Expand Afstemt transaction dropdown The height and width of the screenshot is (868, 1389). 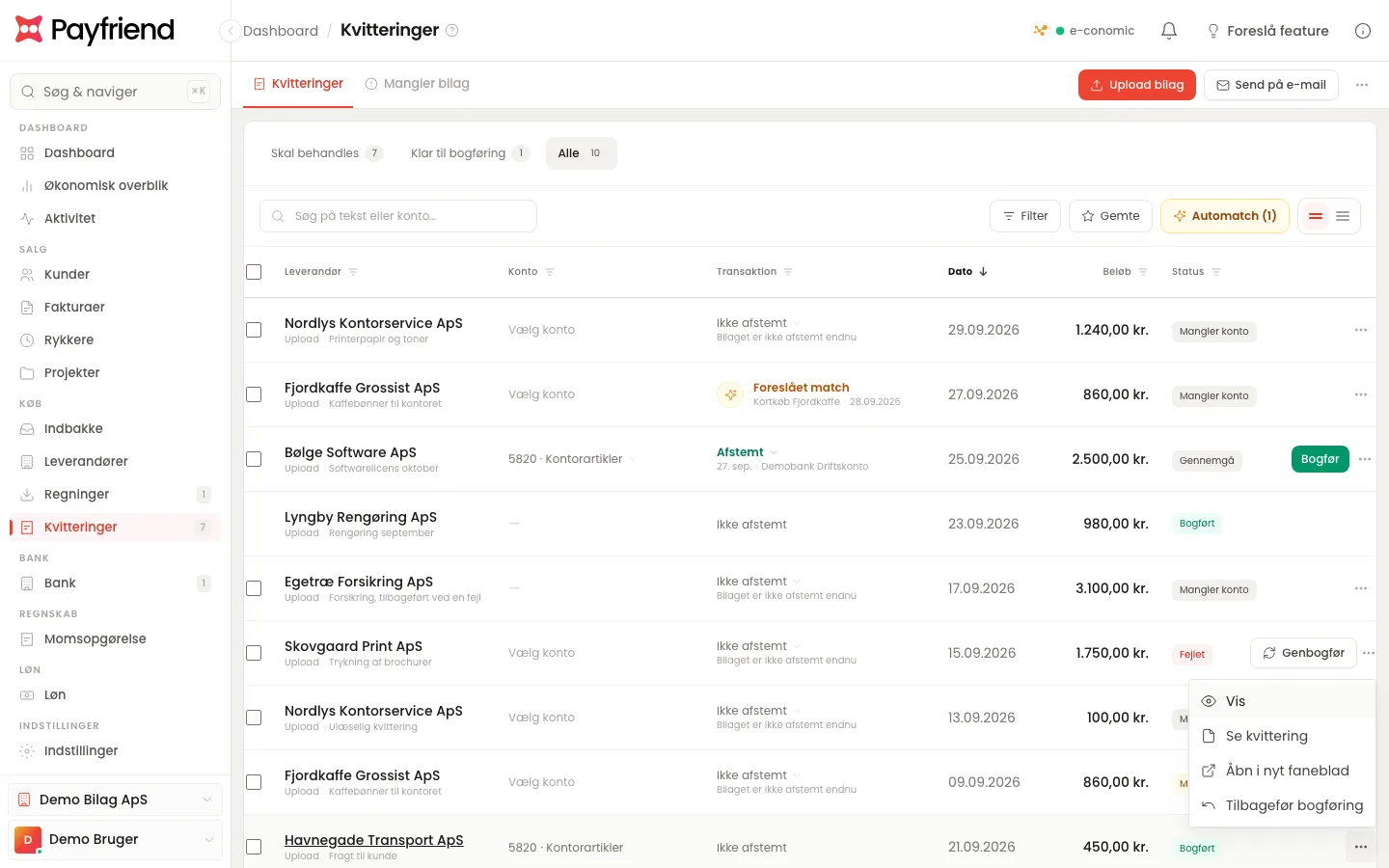point(748,452)
